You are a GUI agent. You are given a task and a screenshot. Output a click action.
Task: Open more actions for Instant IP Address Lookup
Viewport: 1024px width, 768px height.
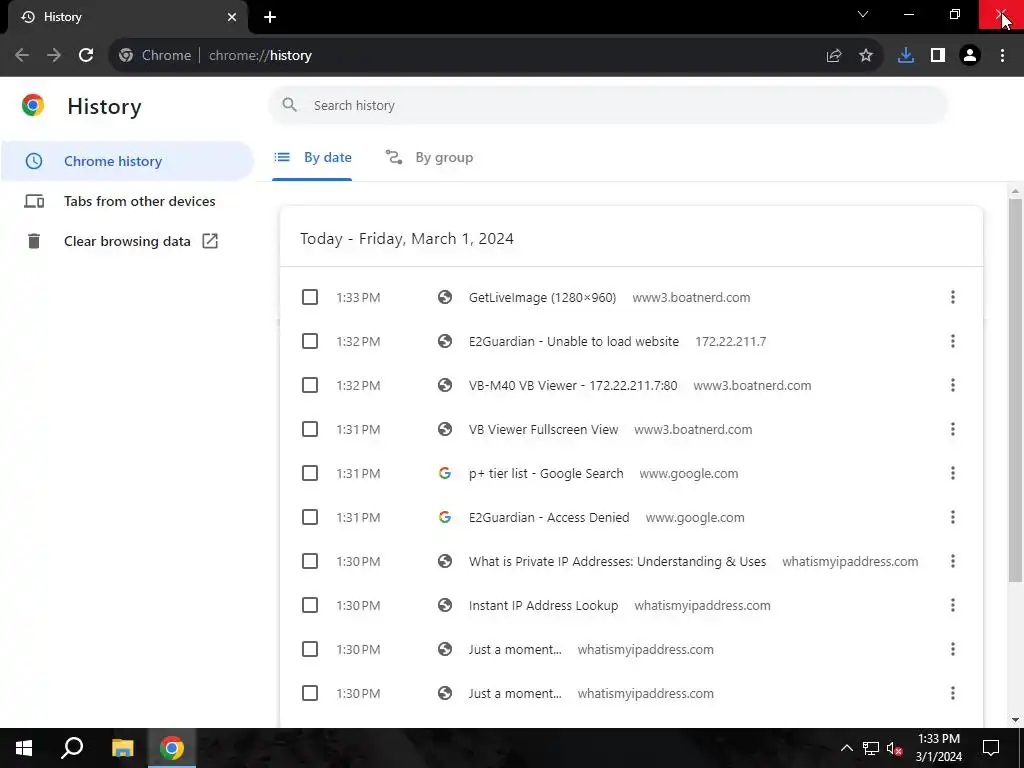[x=953, y=605]
